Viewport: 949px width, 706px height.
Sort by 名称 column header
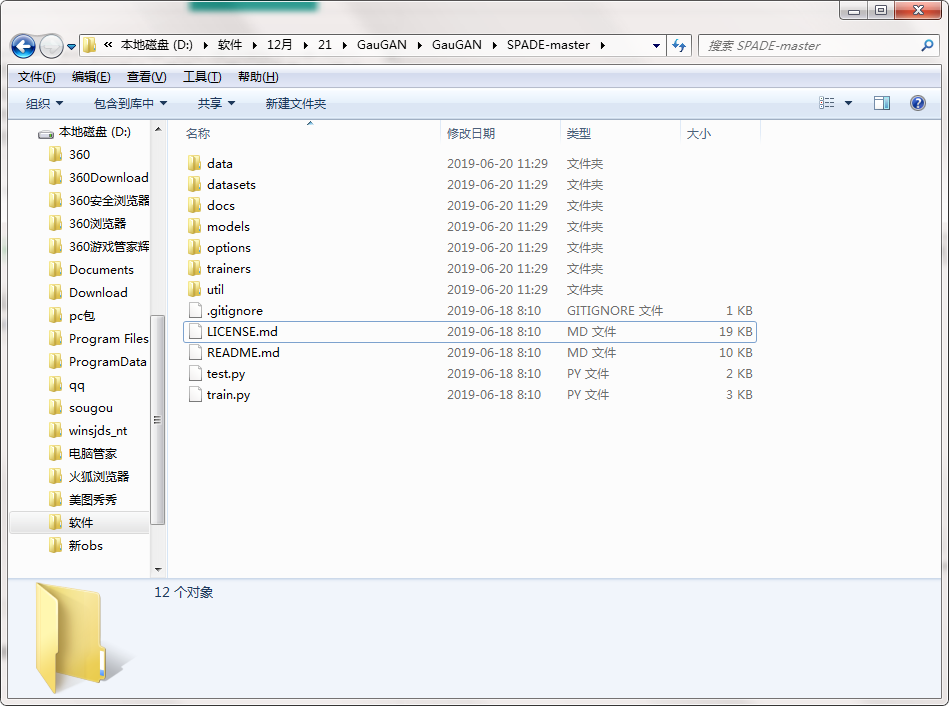click(197, 134)
